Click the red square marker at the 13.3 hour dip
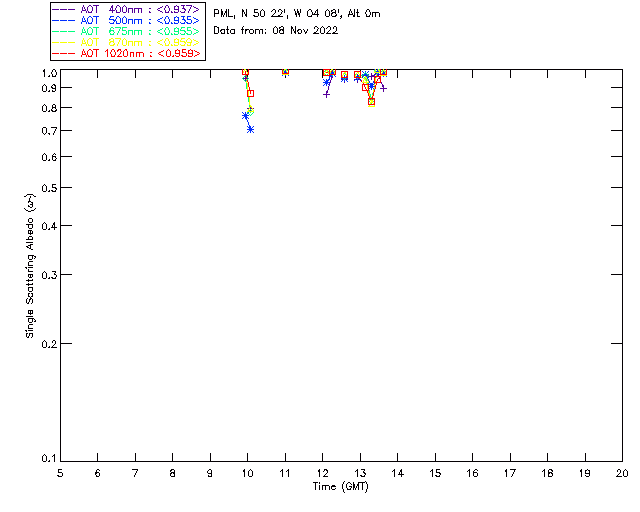This screenshot has width=640, height=512. (371, 102)
